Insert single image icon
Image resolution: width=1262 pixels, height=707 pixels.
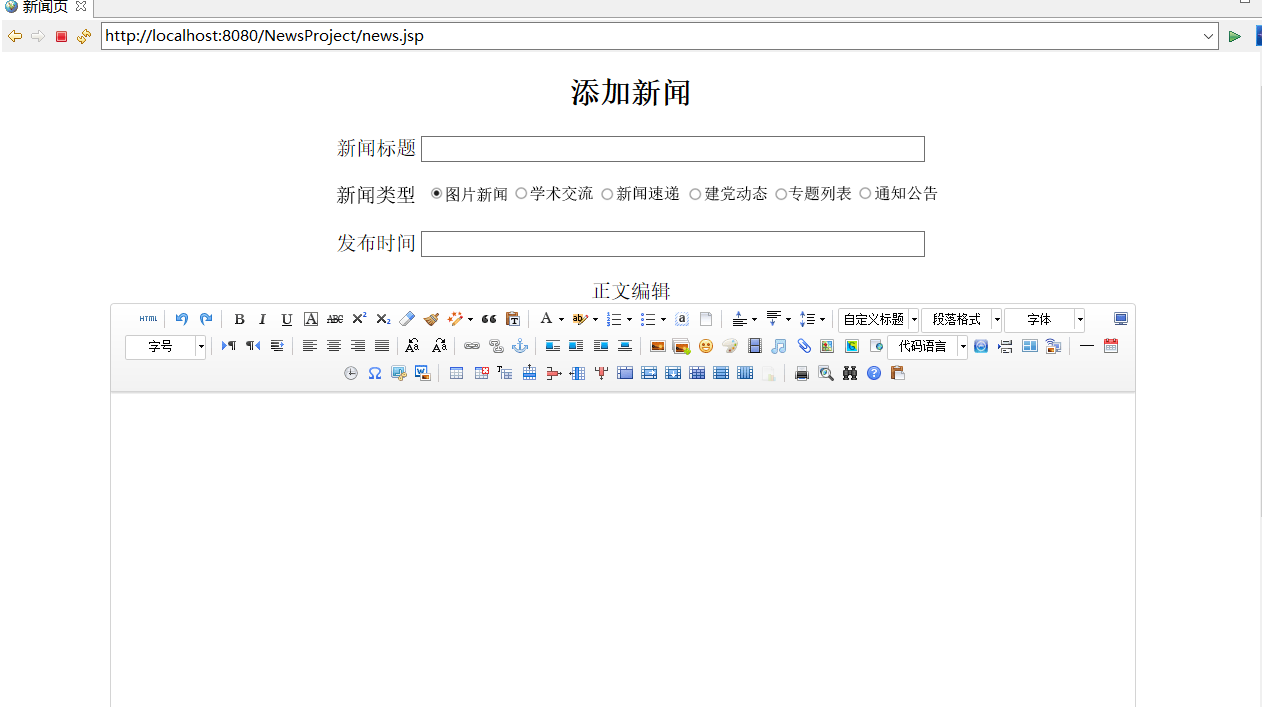[658, 346]
